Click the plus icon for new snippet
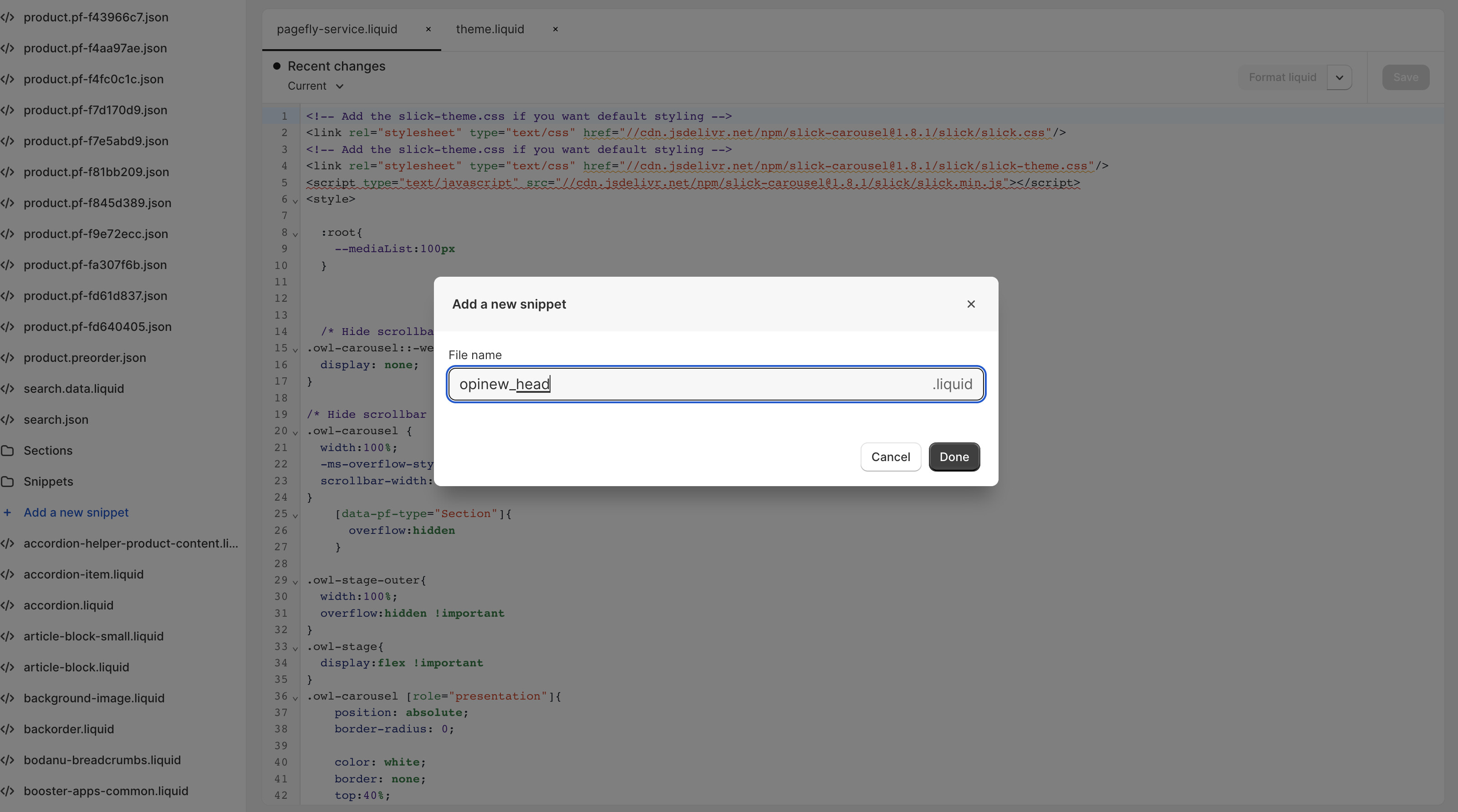1458x812 pixels. [7, 513]
